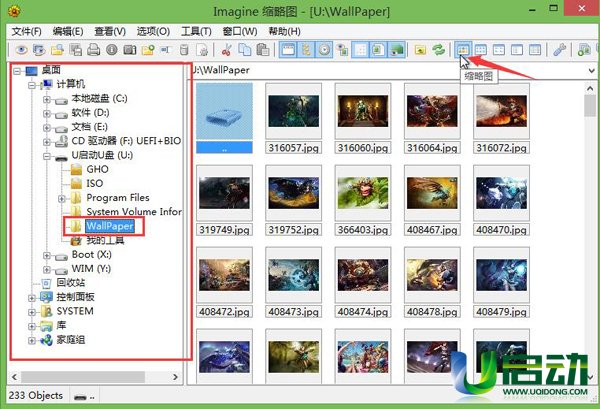This screenshot has height=409, width=600.
Task: Select the last view mode button before the wrench
Action: tap(535, 50)
